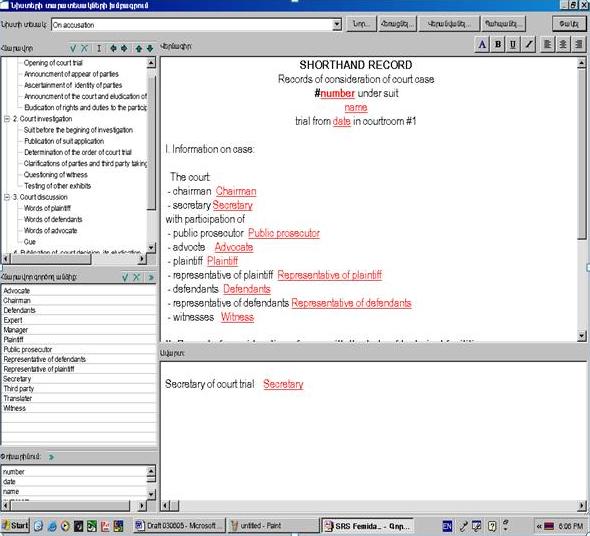
Task: Open font settings with the A icon
Action: [482, 44]
